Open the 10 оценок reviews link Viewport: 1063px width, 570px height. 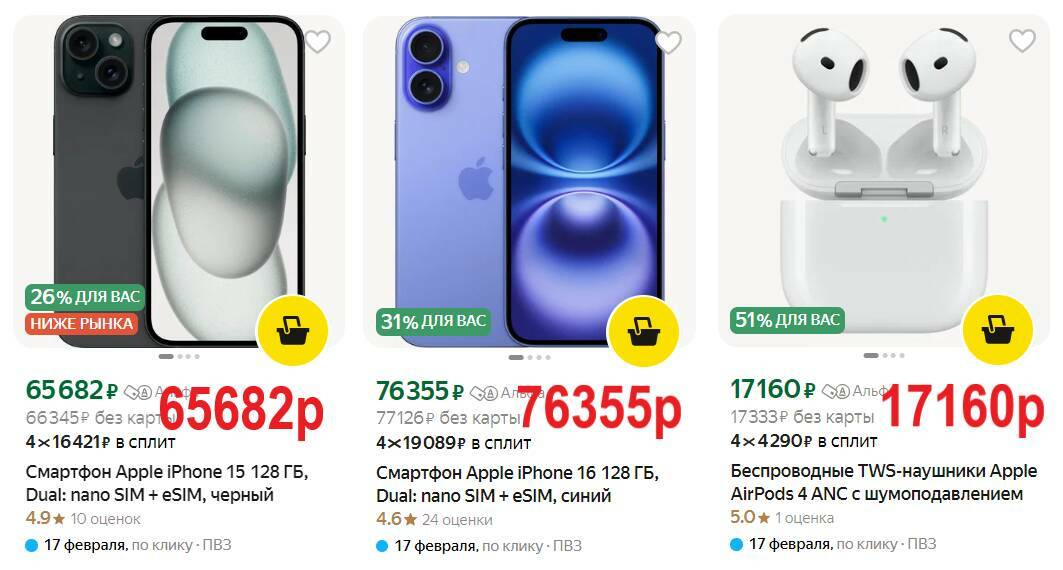106,519
